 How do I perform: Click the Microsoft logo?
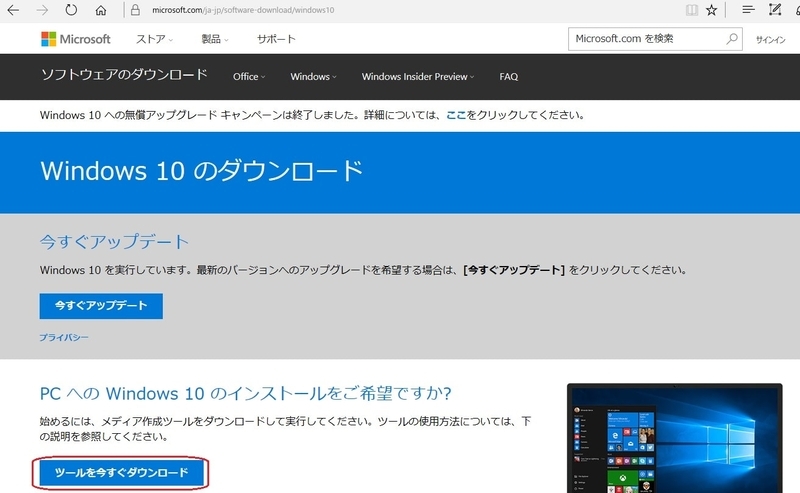coord(76,39)
